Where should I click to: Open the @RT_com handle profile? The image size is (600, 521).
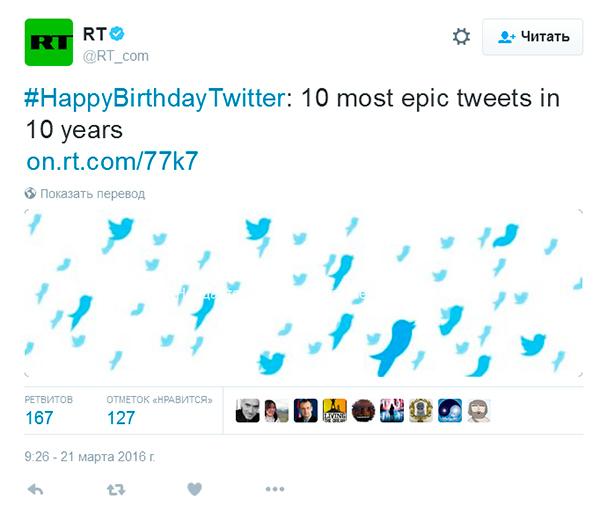click(115, 55)
